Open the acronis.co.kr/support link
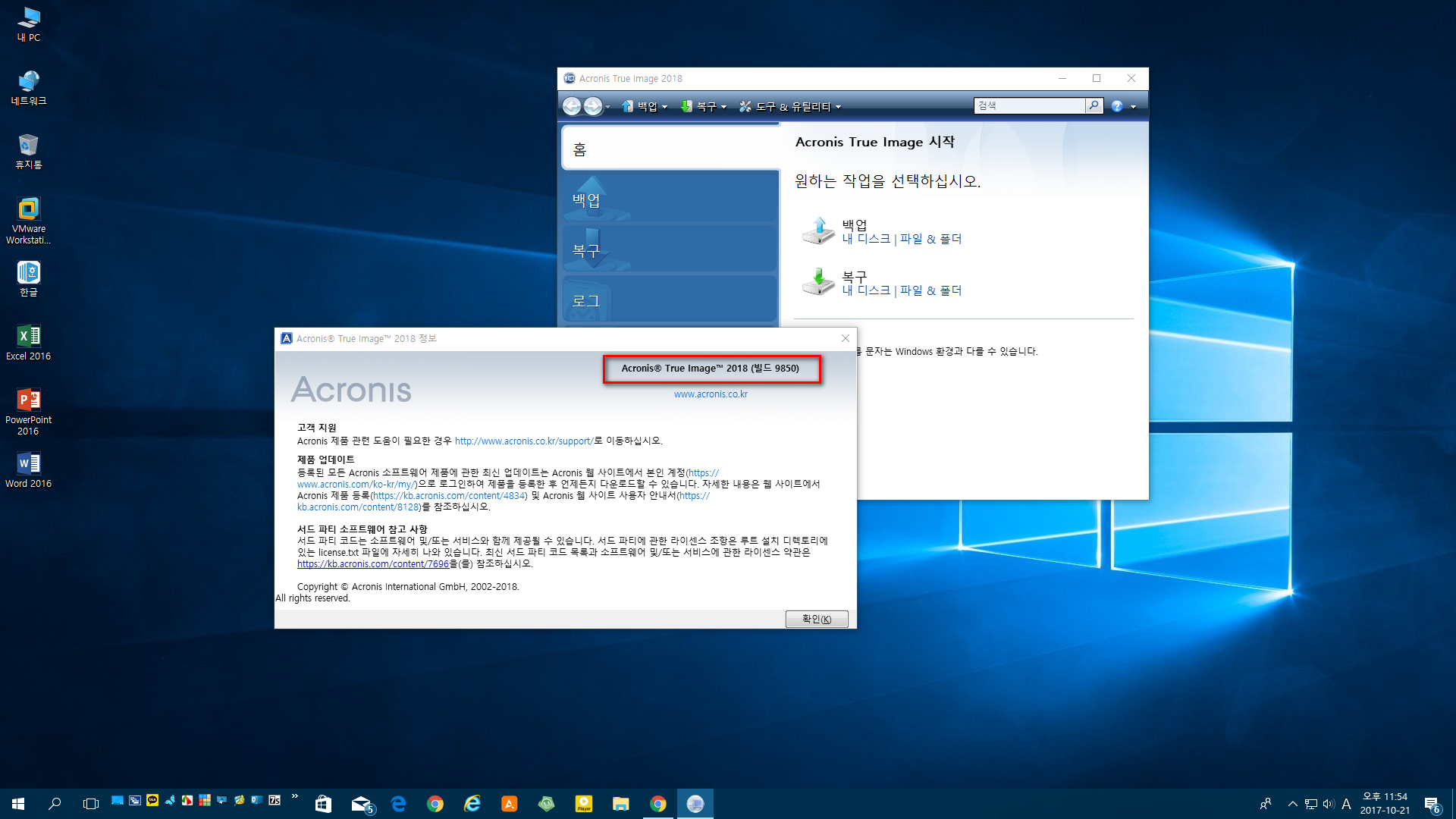Image resolution: width=1456 pixels, height=819 pixels. pos(524,441)
